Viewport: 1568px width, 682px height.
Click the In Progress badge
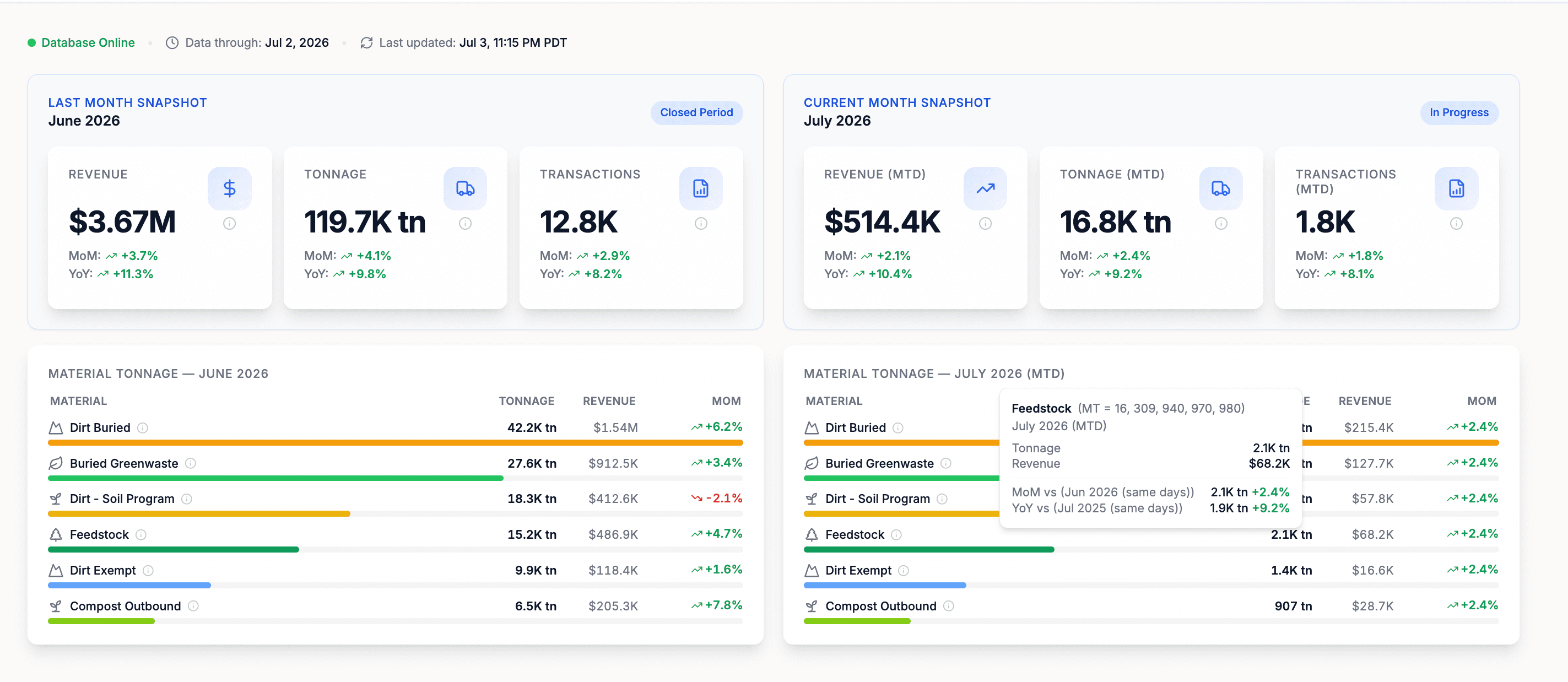click(x=1458, y=112)
